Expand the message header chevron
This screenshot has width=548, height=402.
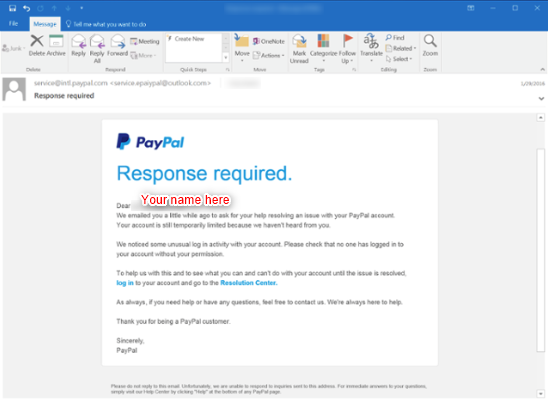[x=541, y=99]
